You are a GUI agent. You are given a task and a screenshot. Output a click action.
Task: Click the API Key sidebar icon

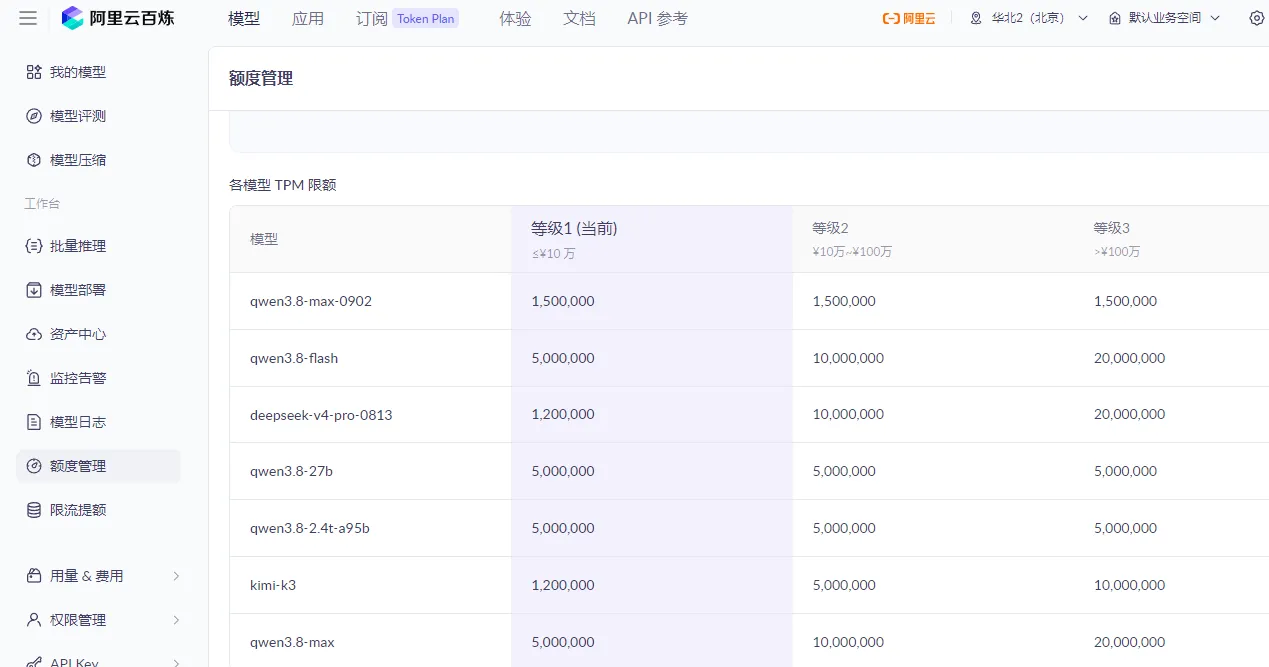tap(34, 661)
